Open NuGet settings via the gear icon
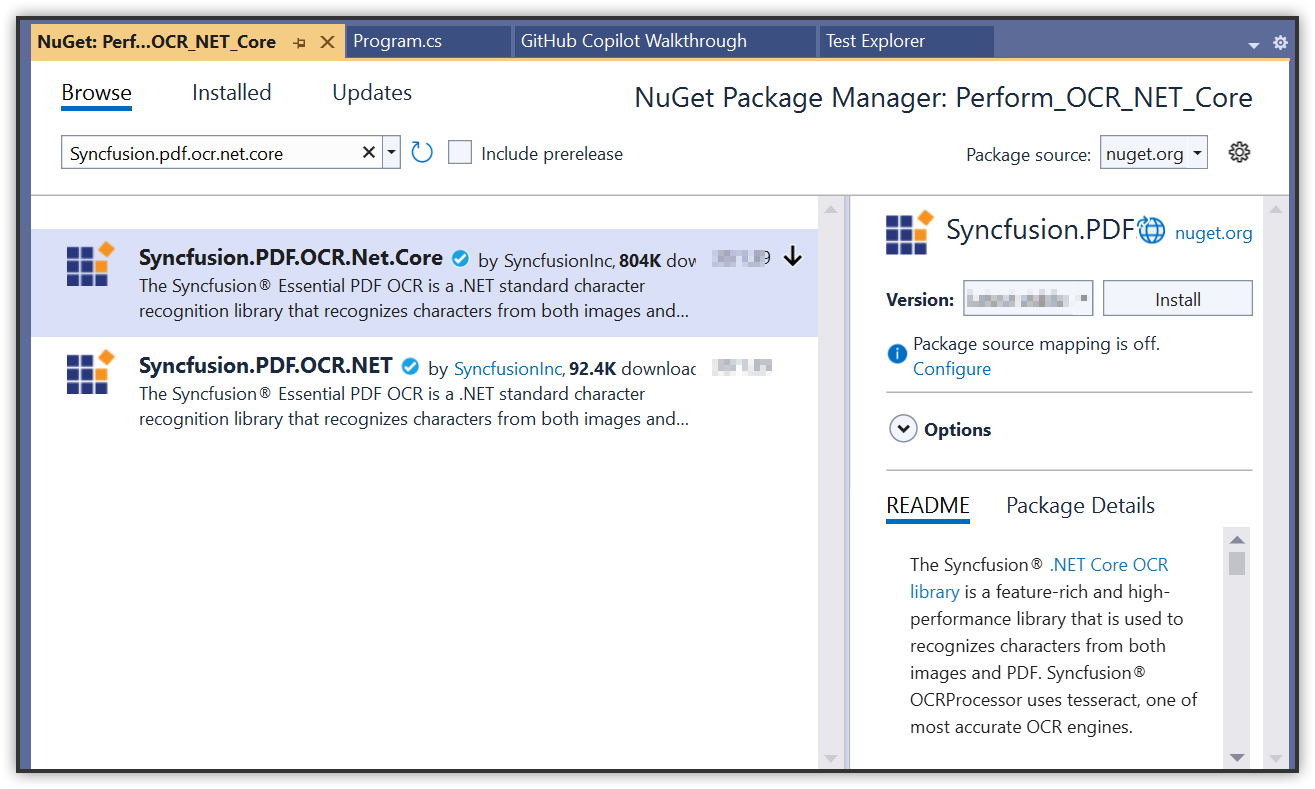The image size is (1315, 789). (1239, 151)
